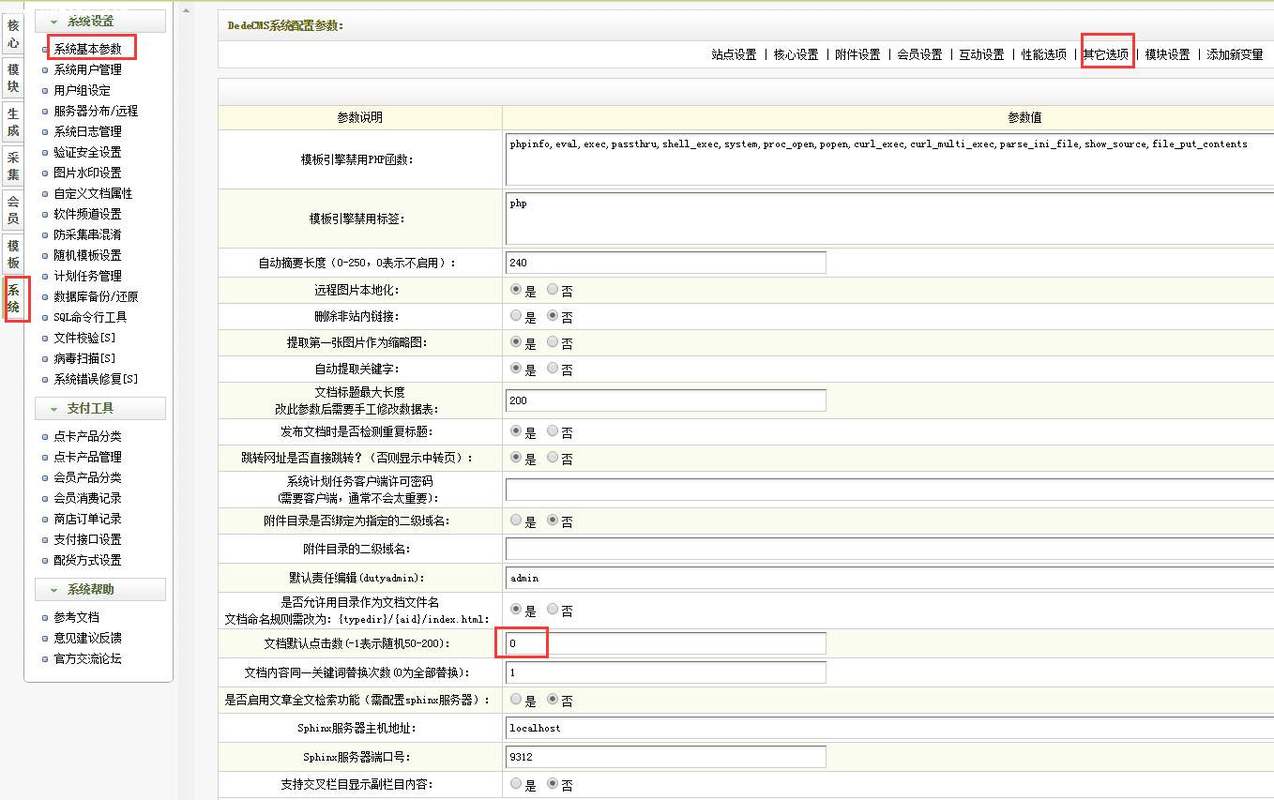Select 是 for 自动提取关键字
This screenshot has width=1274, height=800.
coord(516,368)
